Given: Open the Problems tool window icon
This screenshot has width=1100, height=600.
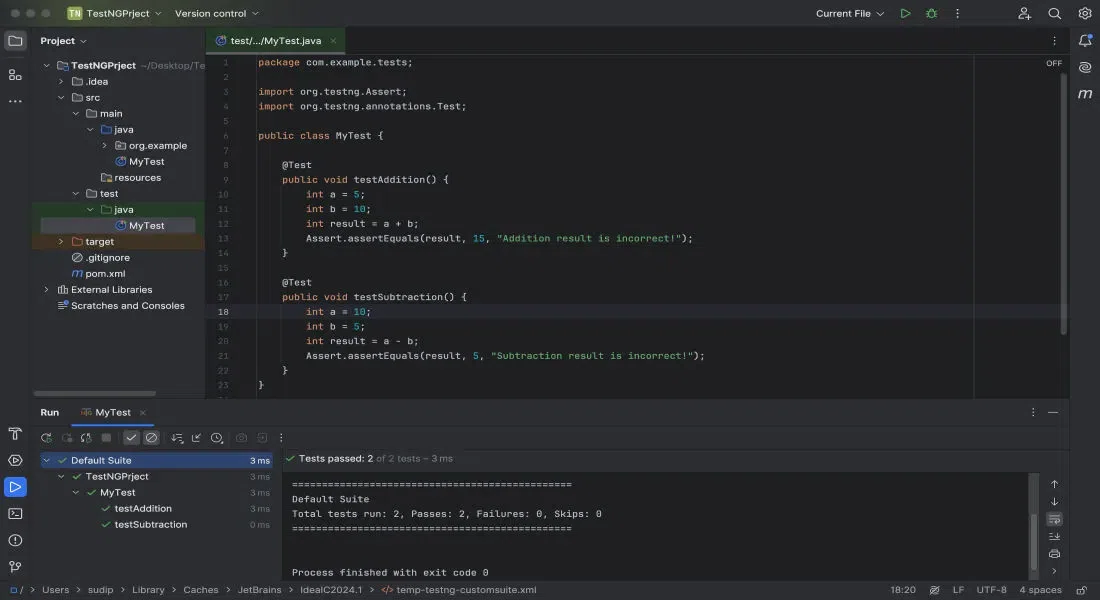Looking at the screenshot, I should [15, 540].
